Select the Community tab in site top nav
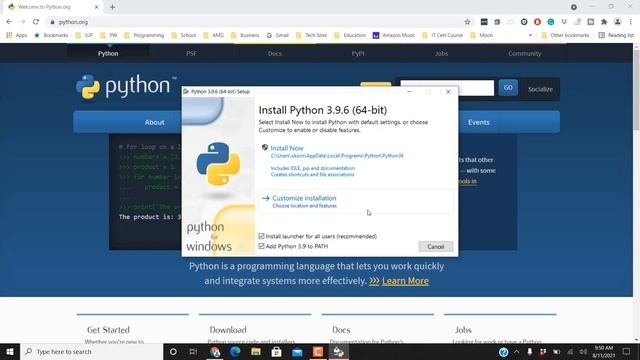This screenshot has width=640, height=360. coord(524,53)
